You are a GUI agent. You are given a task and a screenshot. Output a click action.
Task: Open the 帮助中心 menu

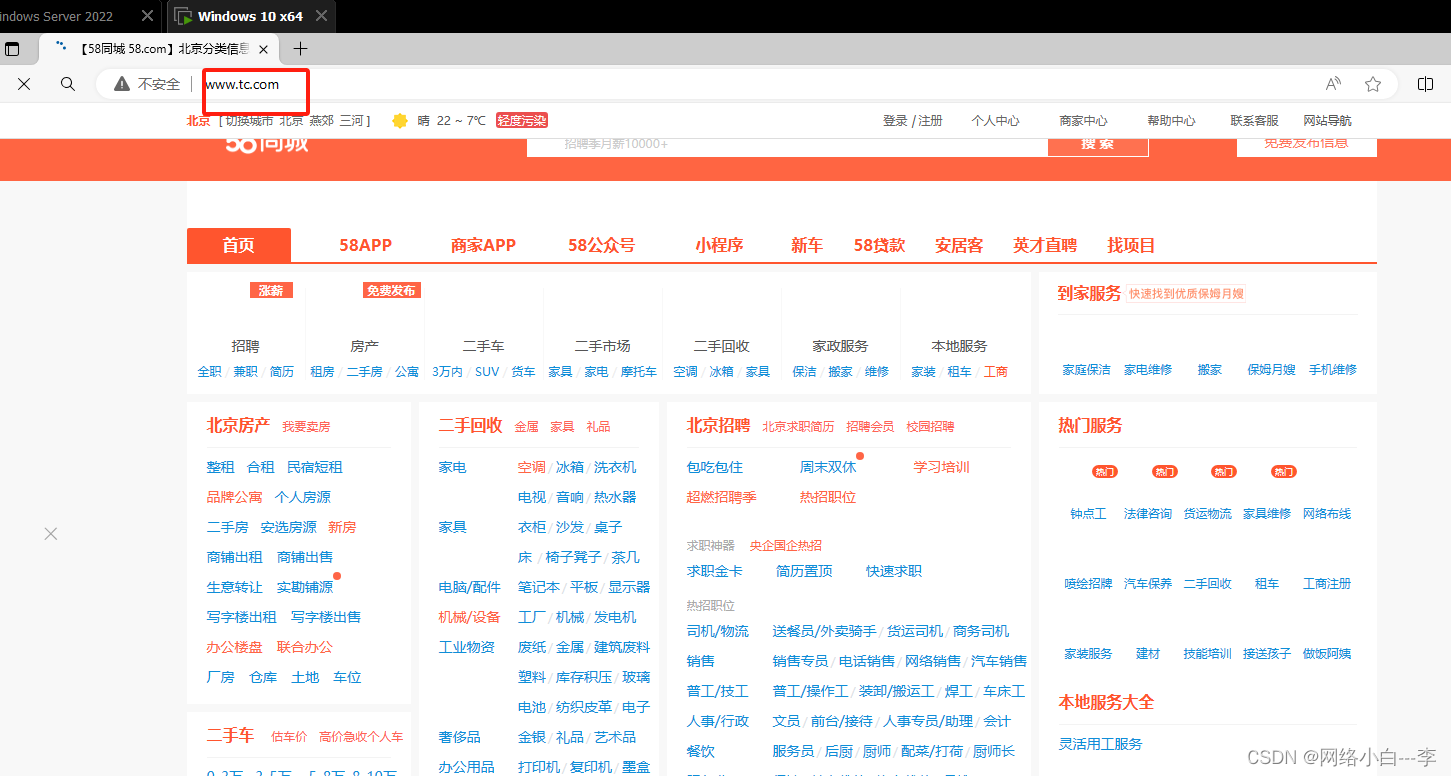tap(1171, 121)
